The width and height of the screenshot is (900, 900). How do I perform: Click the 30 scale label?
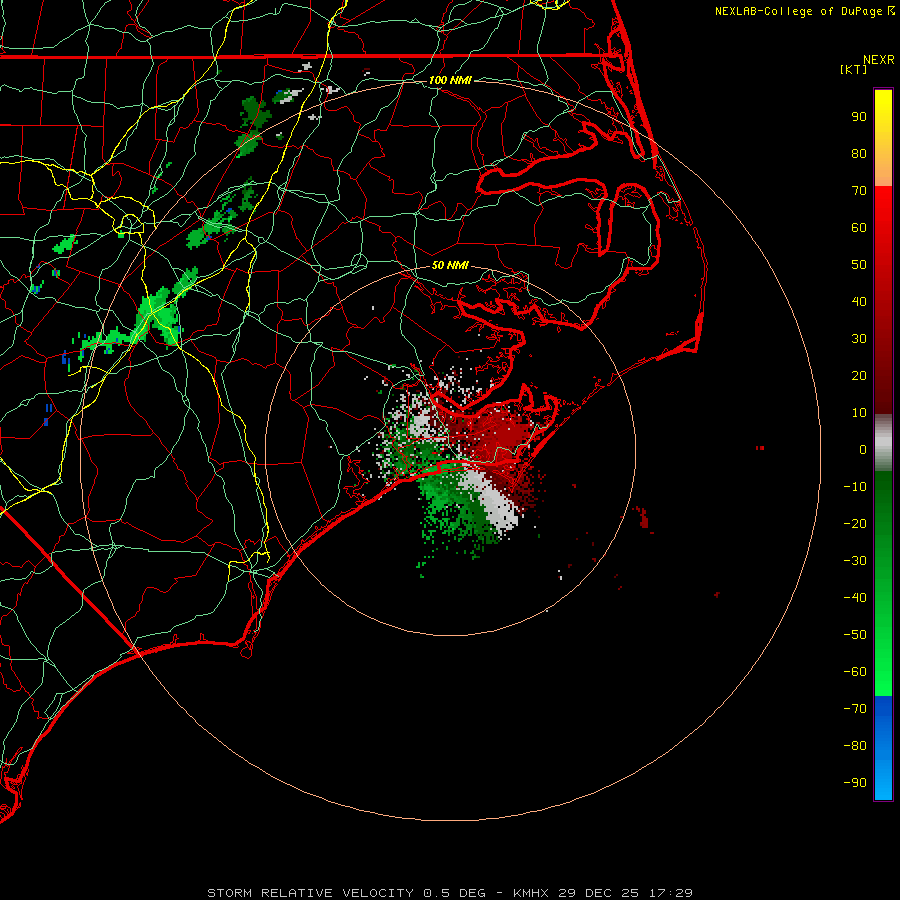tap(859, 339)
